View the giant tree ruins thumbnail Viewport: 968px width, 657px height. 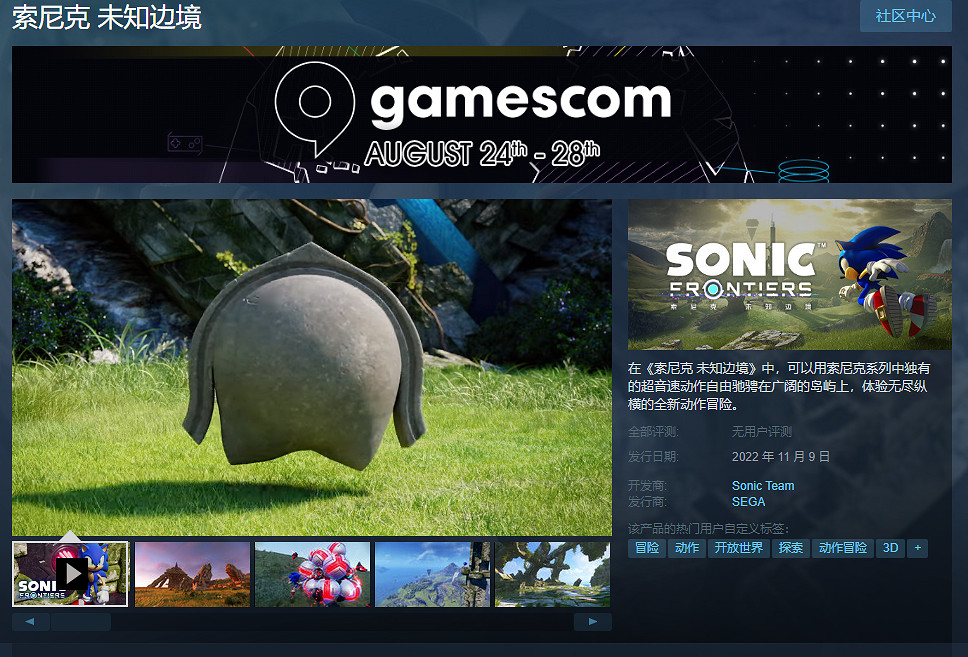coord(552,574)
